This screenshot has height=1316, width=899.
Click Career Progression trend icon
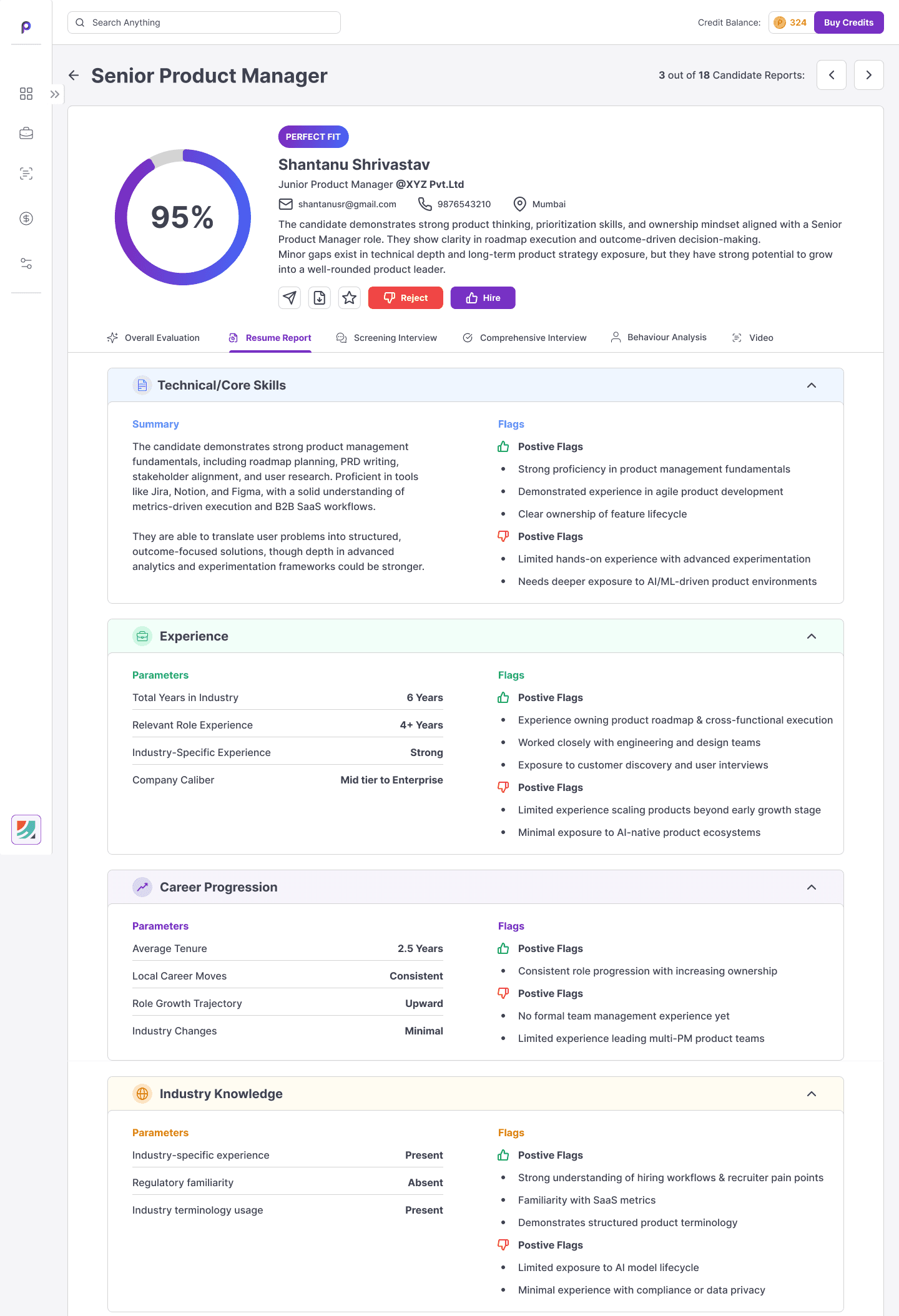point(142,887)
